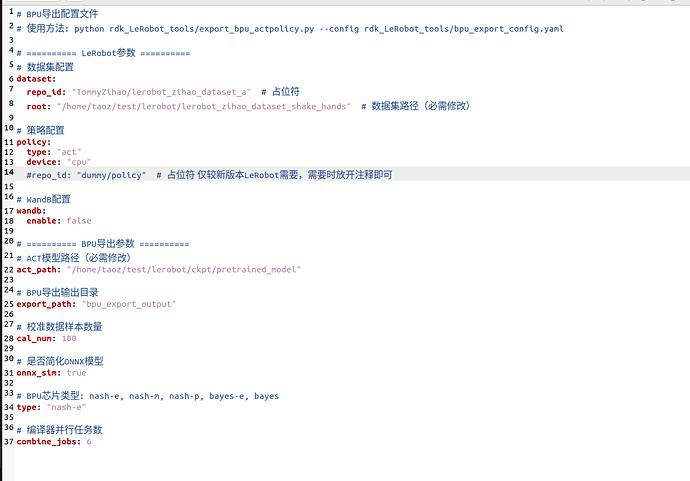The height and width of the screenshot is (481, 690).
Task: Click the "cpu" device value
Action: click(x=79, y=162)
